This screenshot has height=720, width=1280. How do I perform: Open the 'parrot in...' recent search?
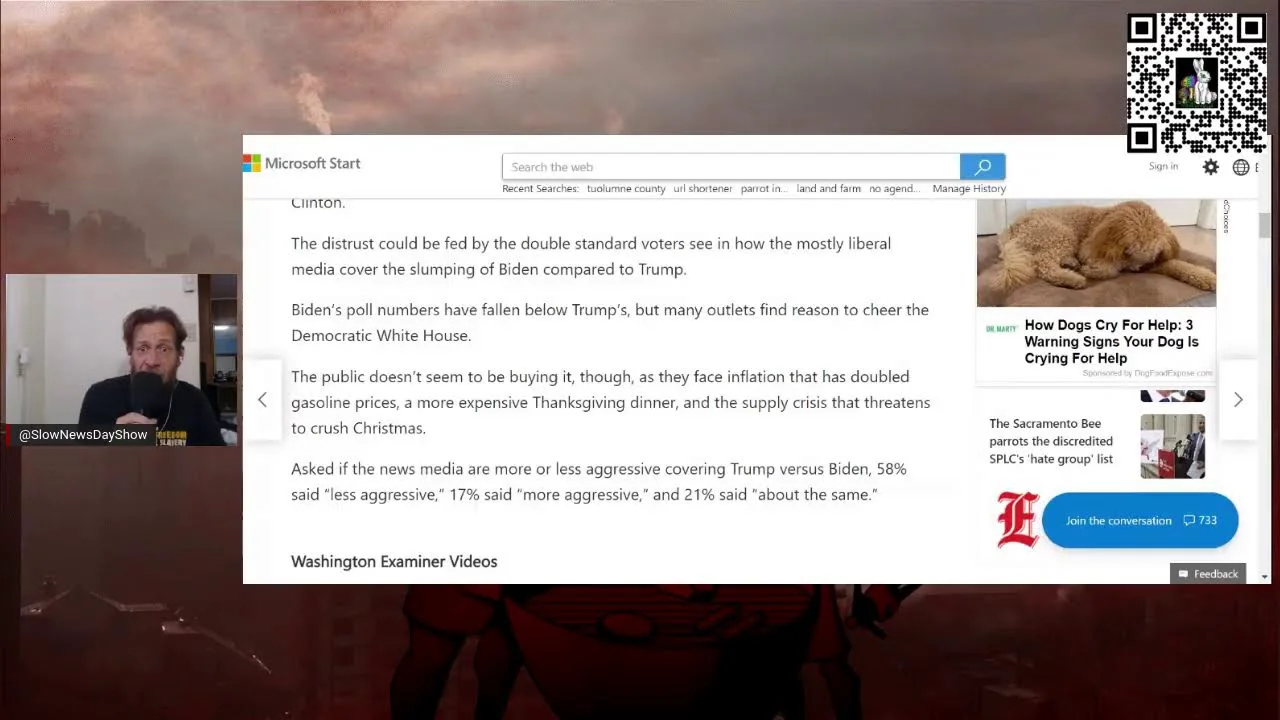coord(764,189)
